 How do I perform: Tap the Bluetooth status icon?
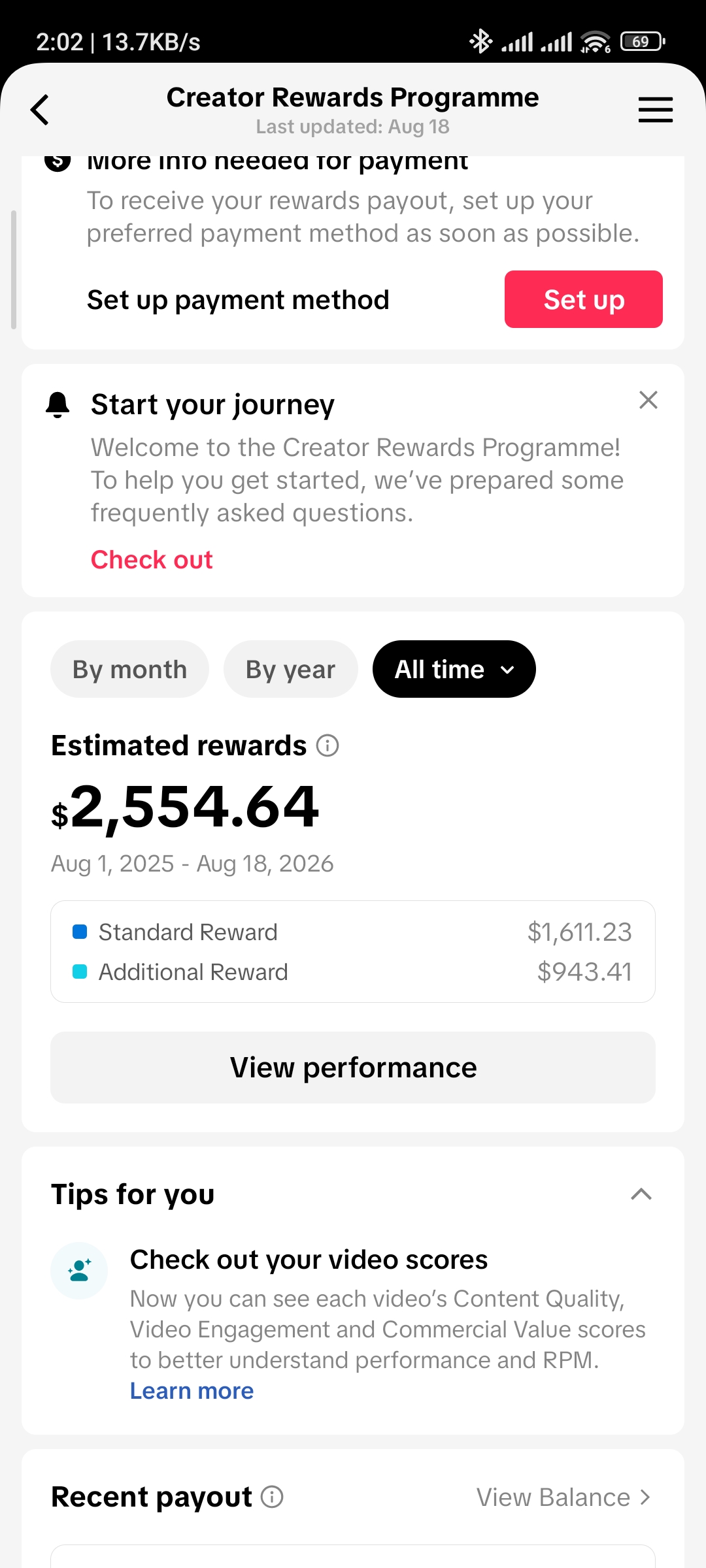click(480, 42)
